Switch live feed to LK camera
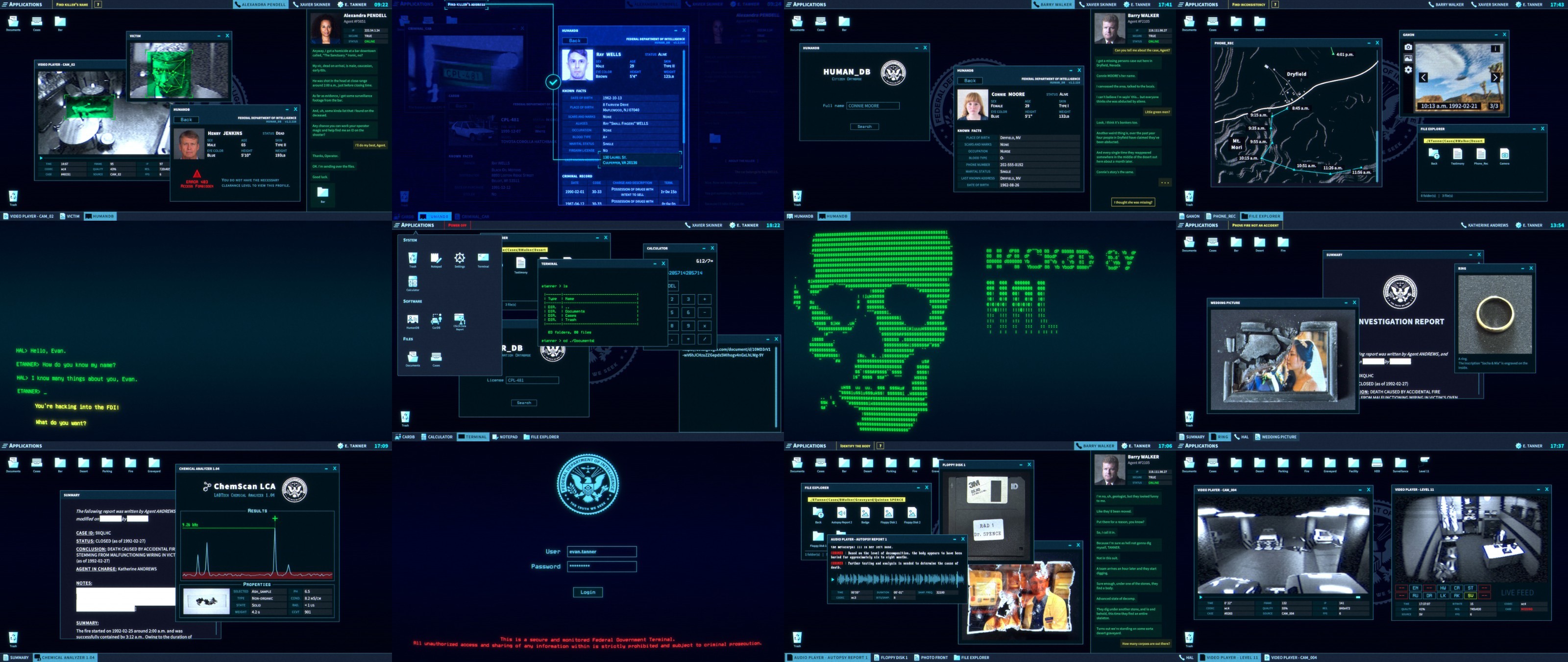1568x662 pixels. point(1443,596)
